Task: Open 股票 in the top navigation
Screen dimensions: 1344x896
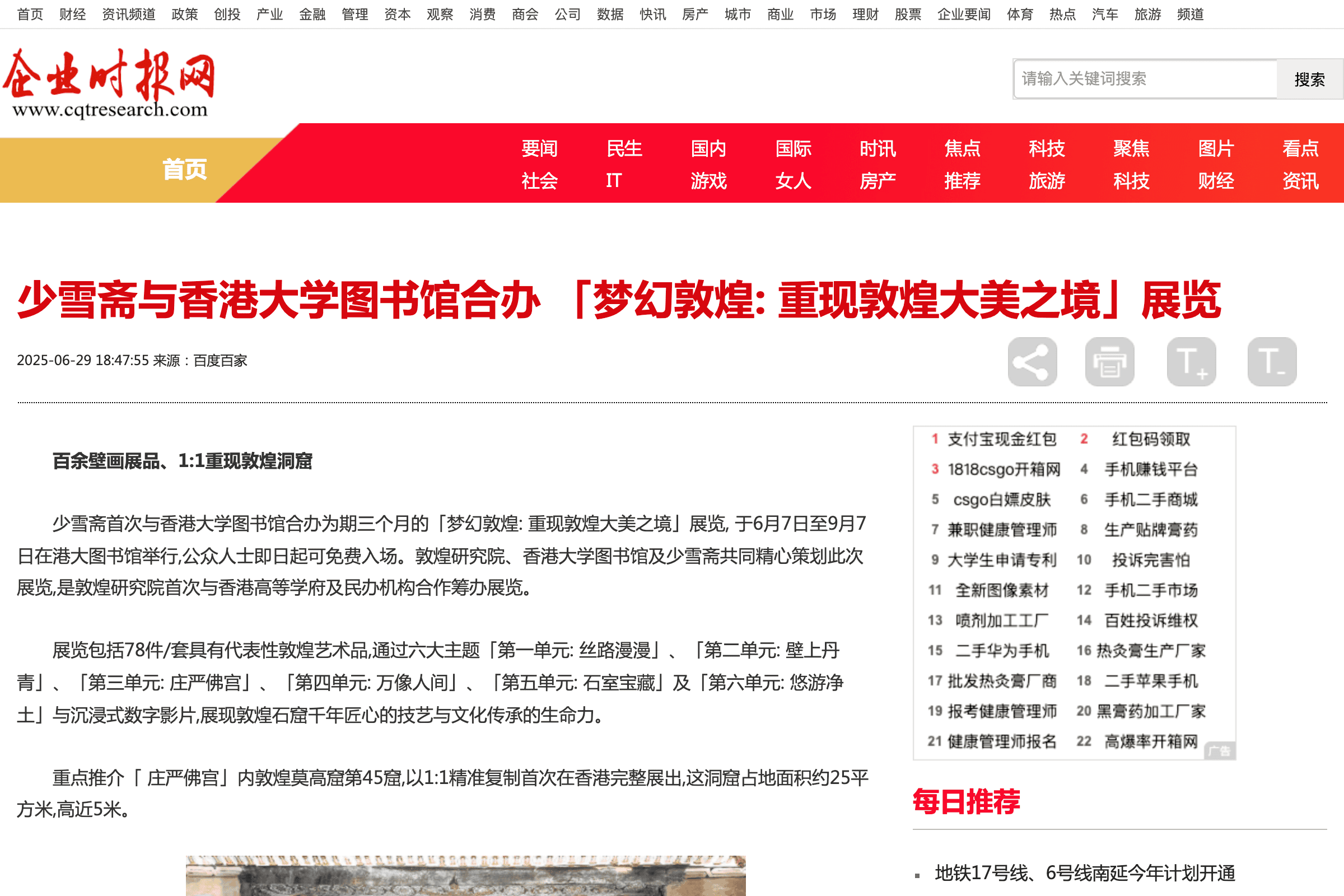Action: (x=908, y=15)
